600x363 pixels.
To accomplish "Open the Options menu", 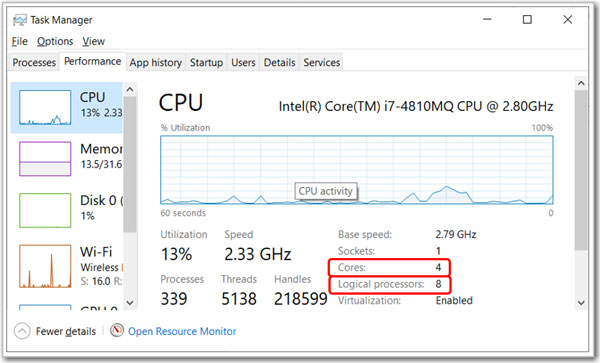I will coord(55,41).
